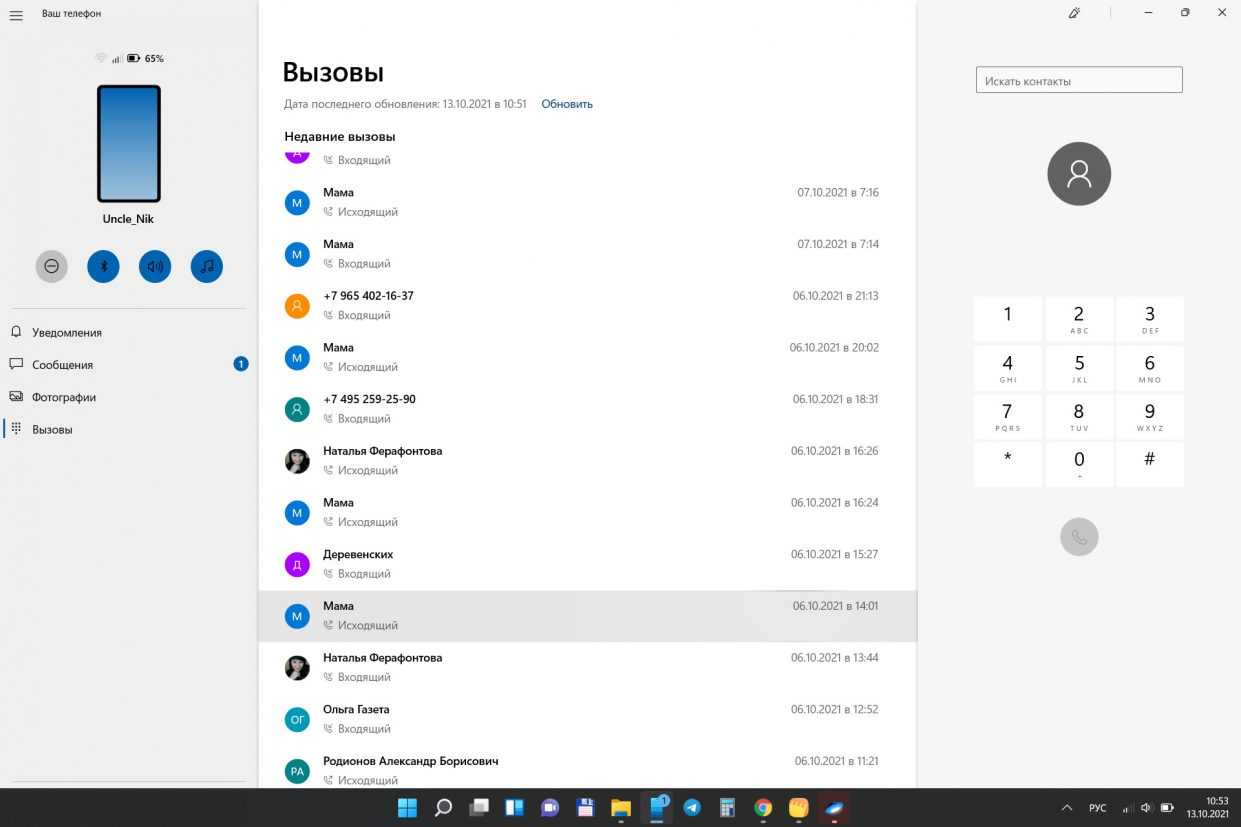Open Telegram from the taskbar

click(x=692, y=807)
